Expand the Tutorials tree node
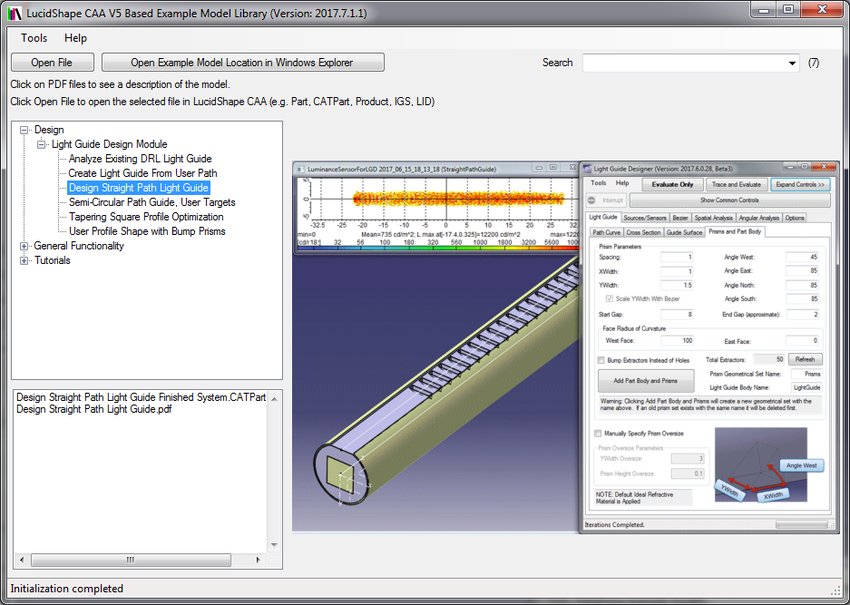Image resolution: width=850 pixels, height=605 pixels. [24, 260]
